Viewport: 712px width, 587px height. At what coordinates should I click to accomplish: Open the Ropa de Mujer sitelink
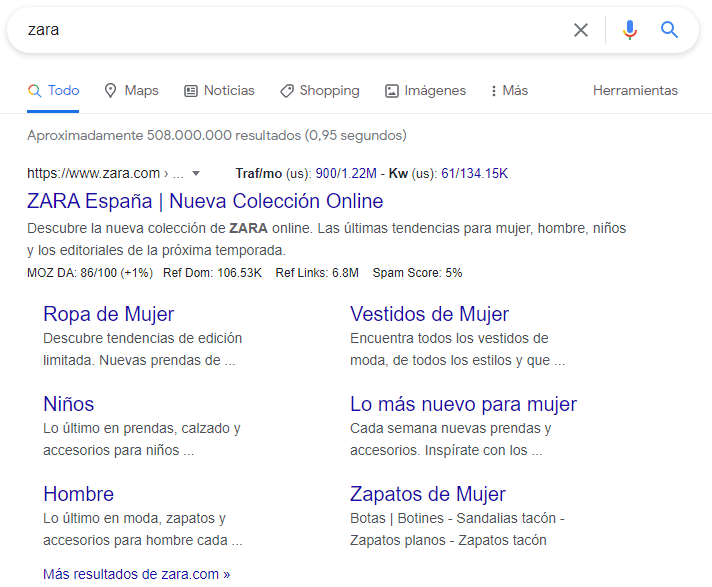tap(109, 314)
